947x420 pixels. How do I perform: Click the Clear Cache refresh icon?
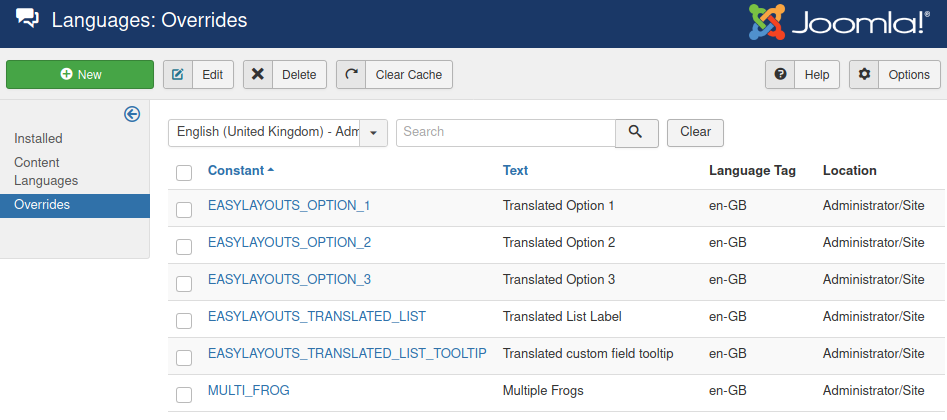click(x=351, y=75)
